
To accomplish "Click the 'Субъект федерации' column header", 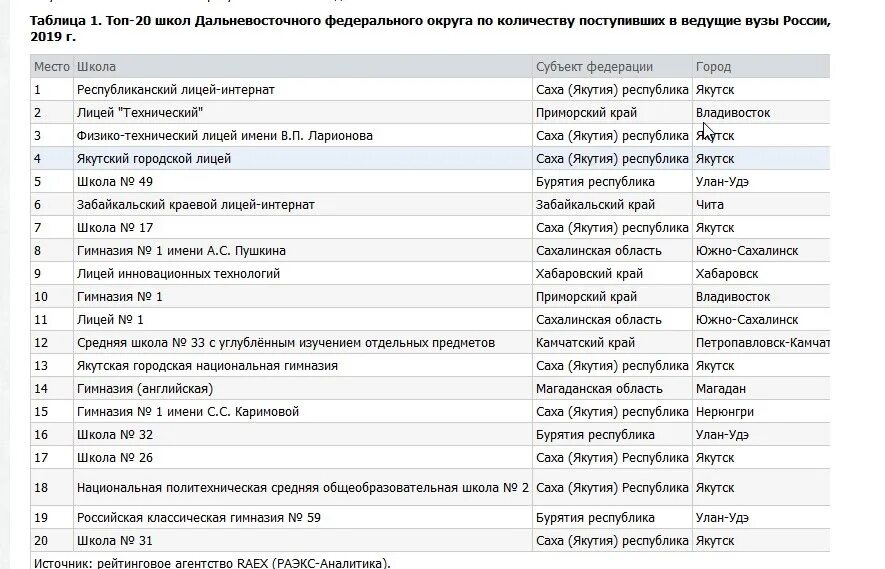I will click(x=594, y=67).
